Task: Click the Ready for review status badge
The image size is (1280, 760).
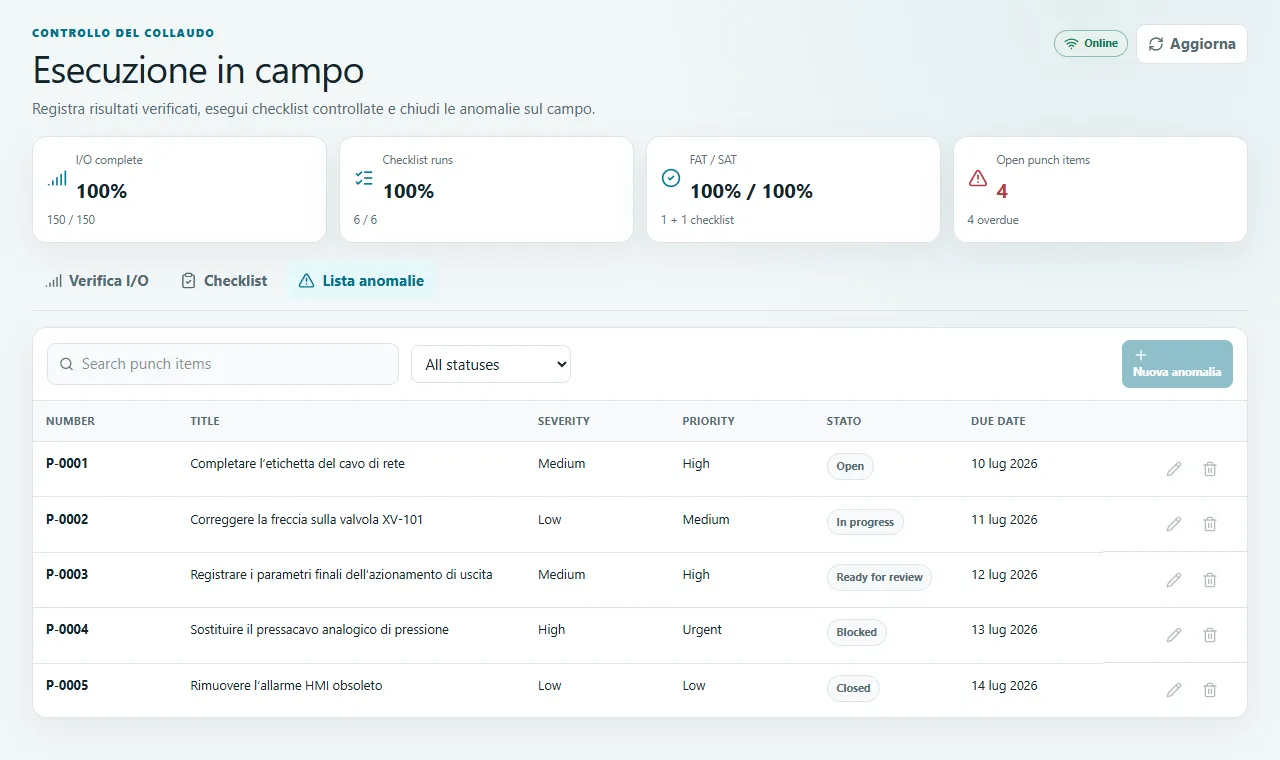Action: (879, 577)
